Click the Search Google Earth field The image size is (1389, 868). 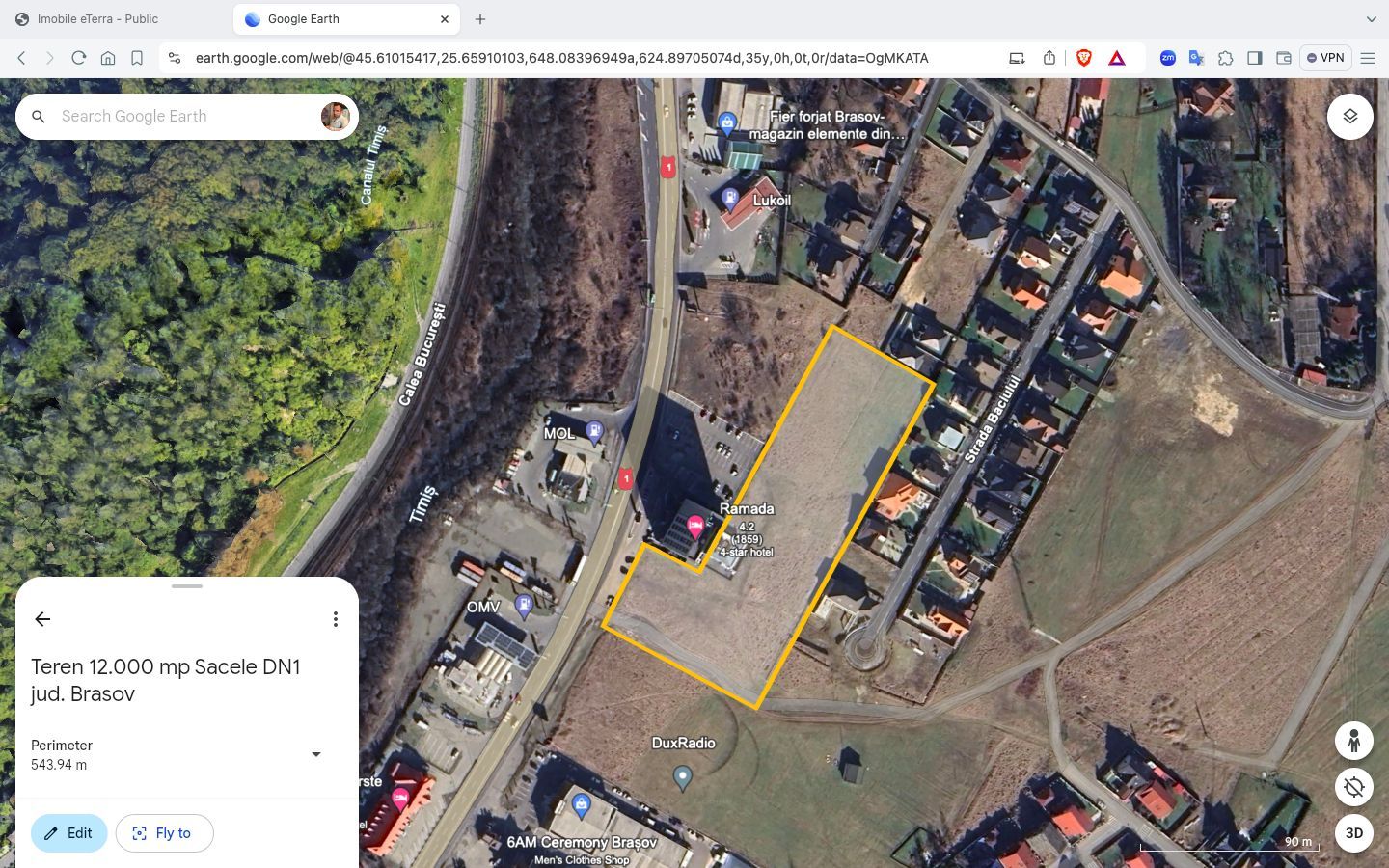183,117
